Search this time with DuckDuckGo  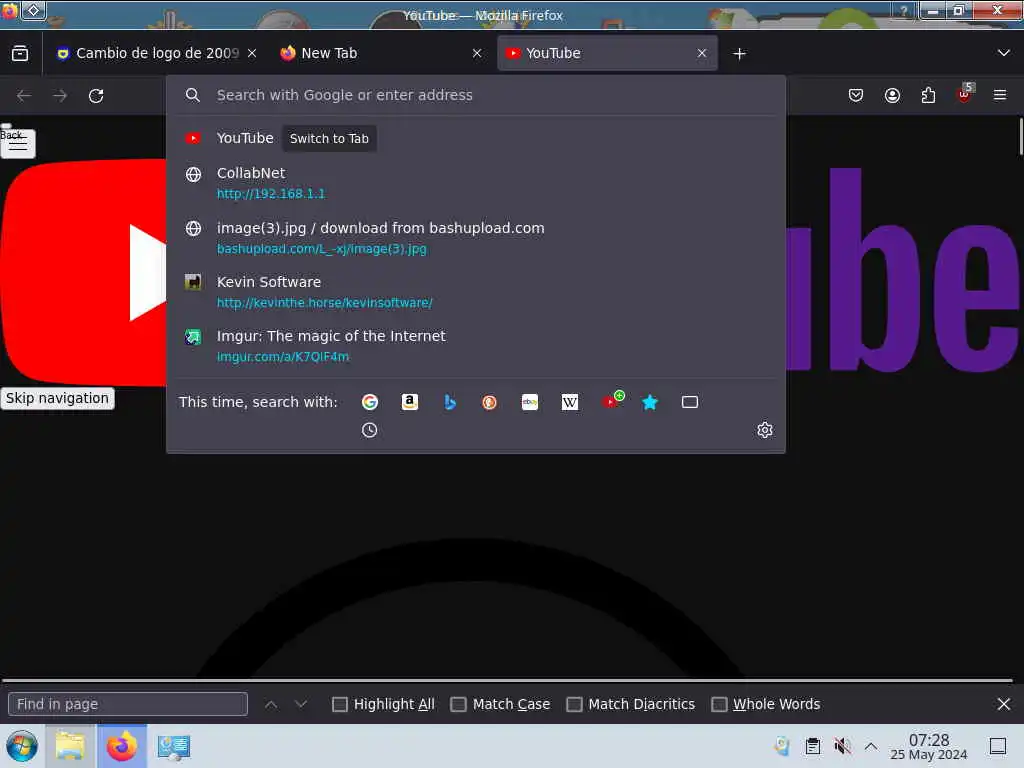tap(489, 402)
